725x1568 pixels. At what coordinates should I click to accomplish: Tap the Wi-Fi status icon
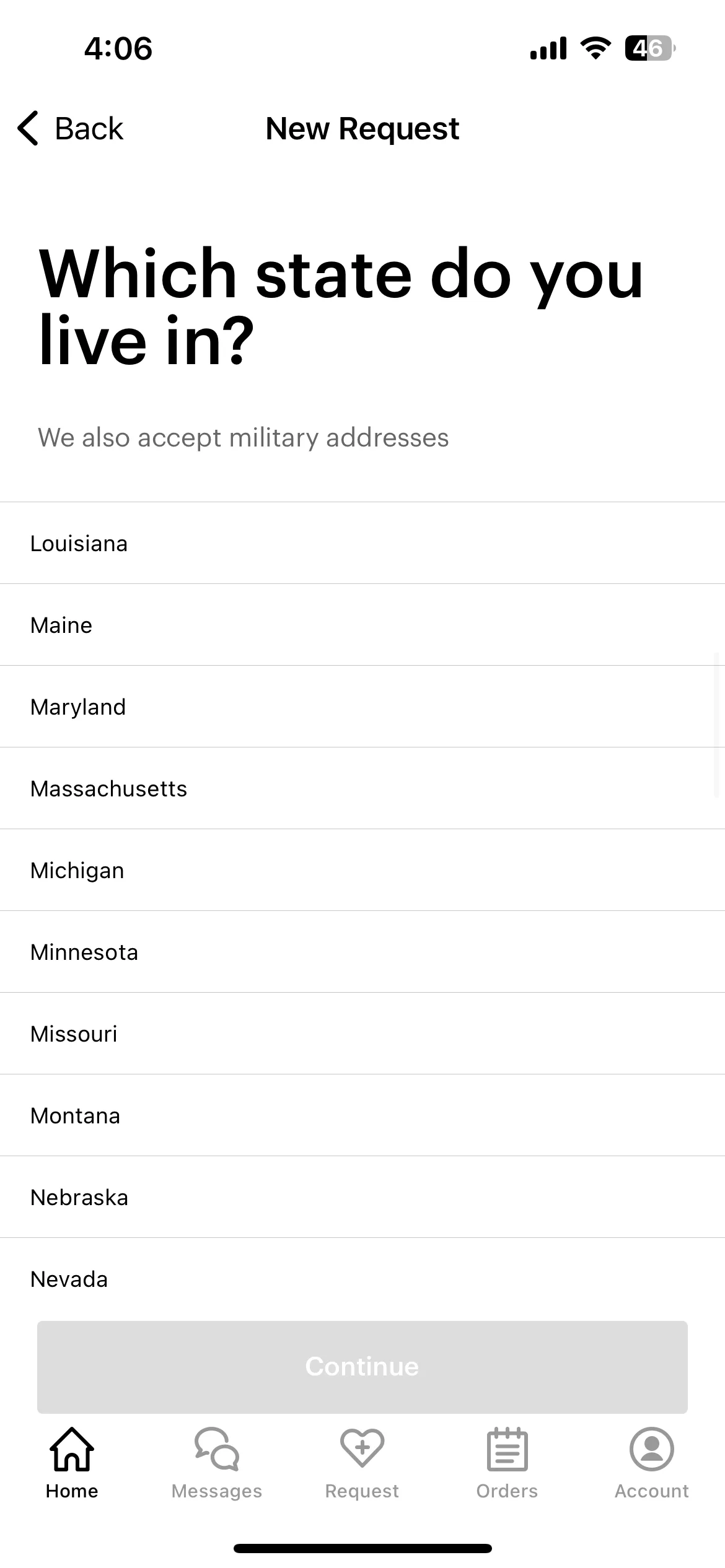click(595, 48)
